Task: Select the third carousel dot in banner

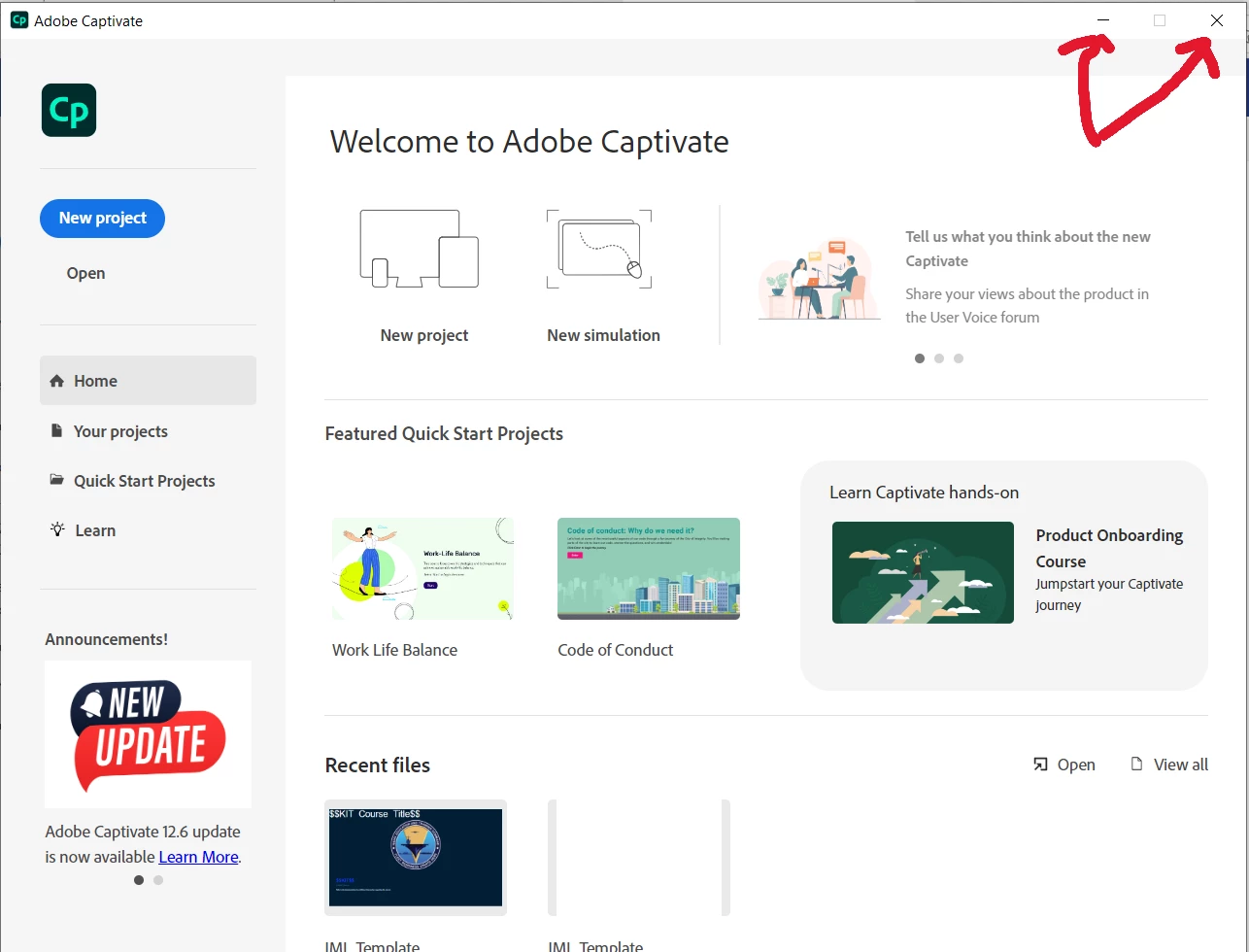Action: (x=959, y=358)
